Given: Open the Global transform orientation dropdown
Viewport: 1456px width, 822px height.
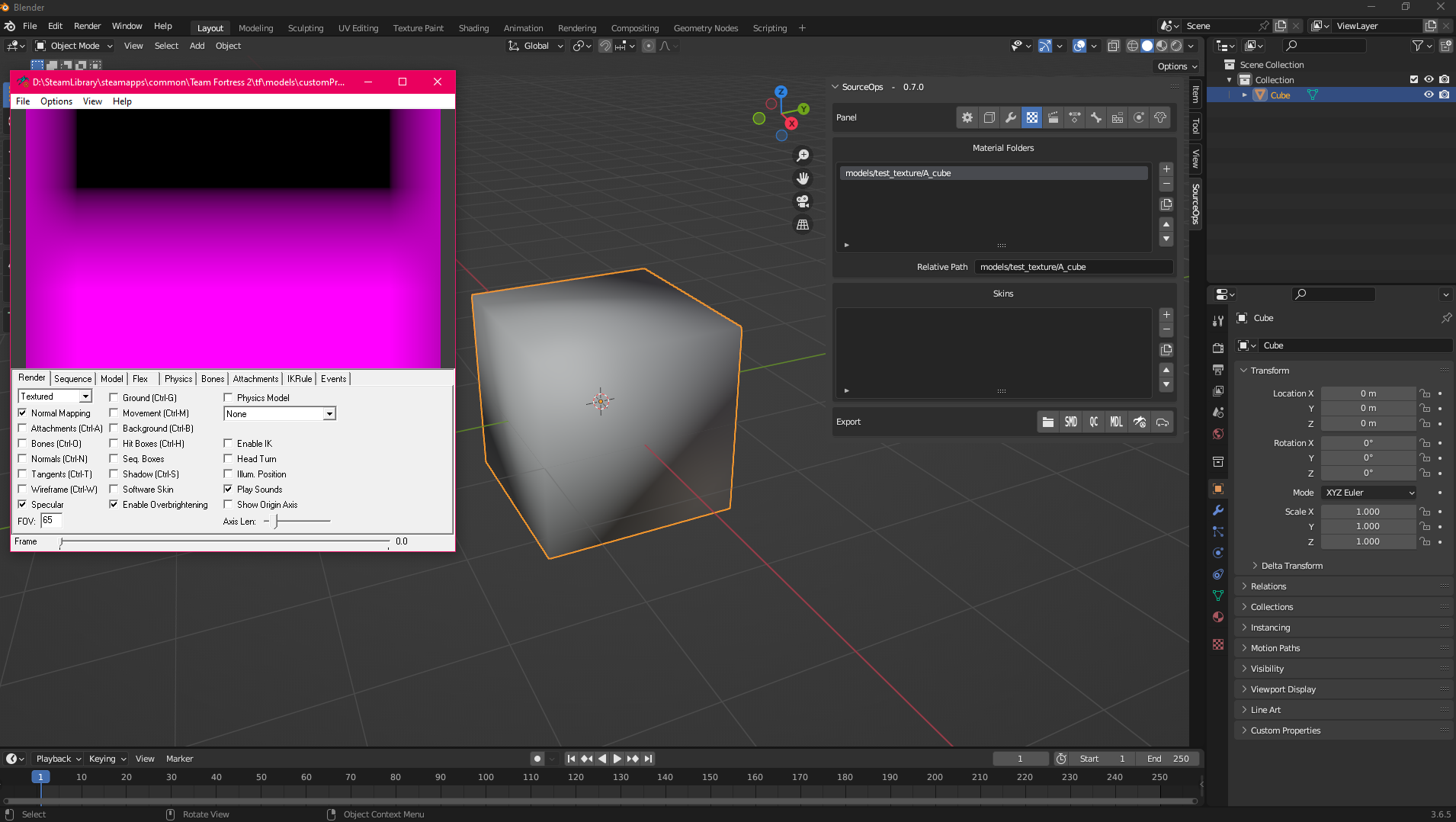Looking at the screenshot, I should pyautogui.click(x=536, y=46).
